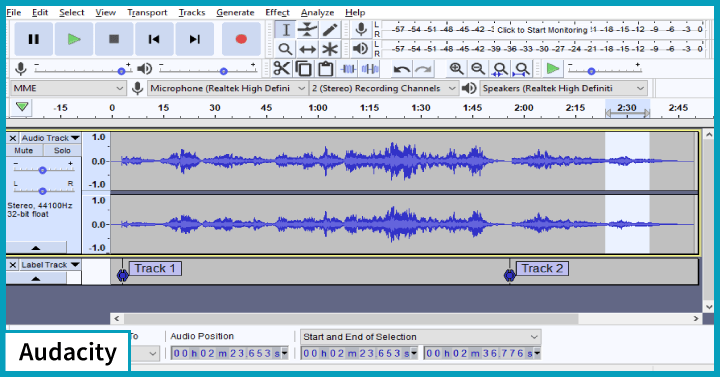Skip to end of the project
This screenshot has height=377, width=720.
pos(194,39)
